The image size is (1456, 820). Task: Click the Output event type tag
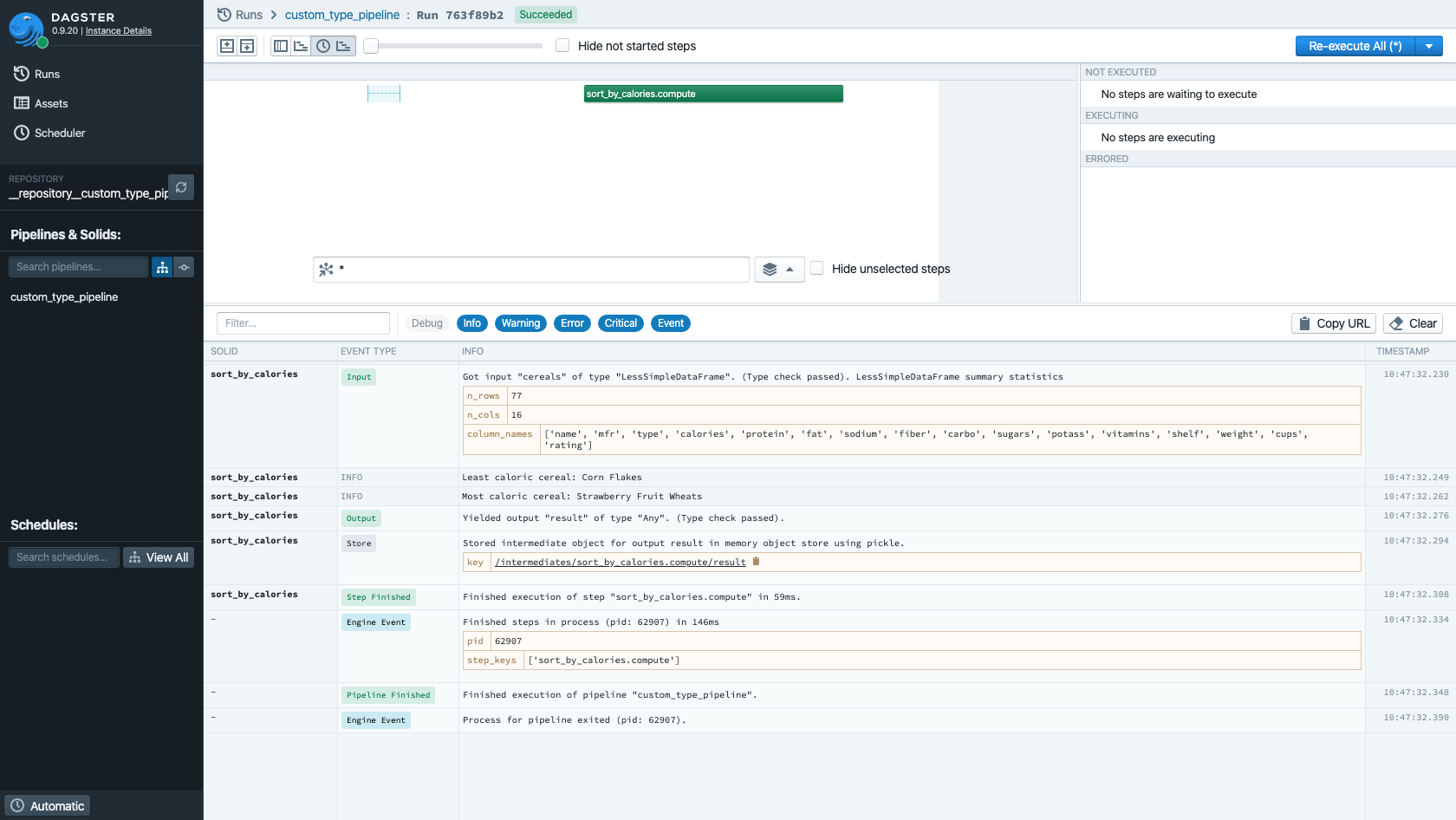[361, 518]
